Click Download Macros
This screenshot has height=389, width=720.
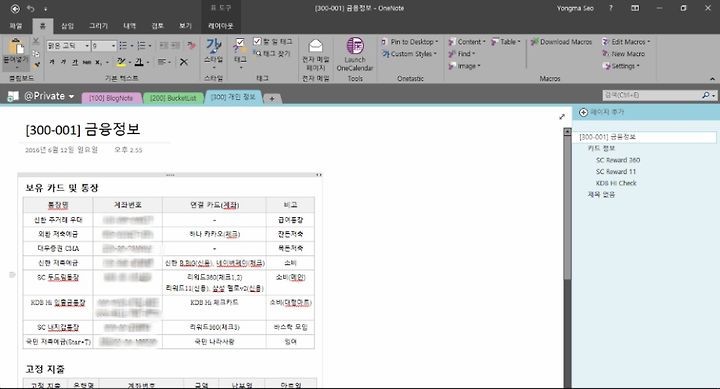[x=561, y=42]
